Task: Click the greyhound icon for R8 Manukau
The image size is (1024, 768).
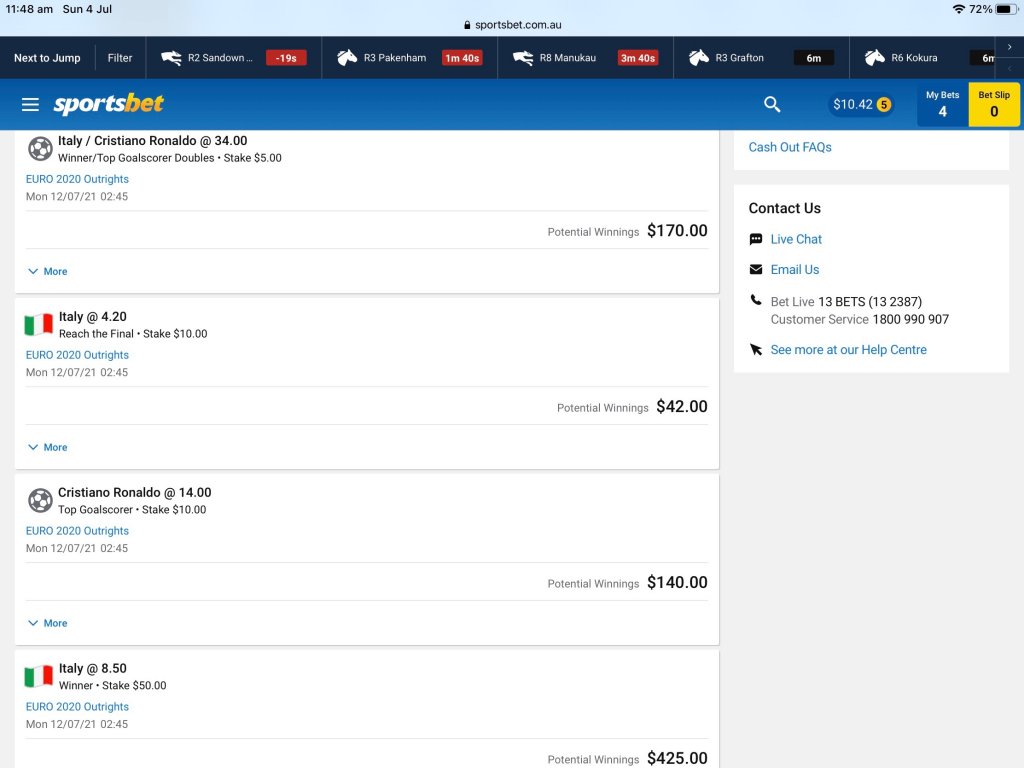Action: coord(522,58)
